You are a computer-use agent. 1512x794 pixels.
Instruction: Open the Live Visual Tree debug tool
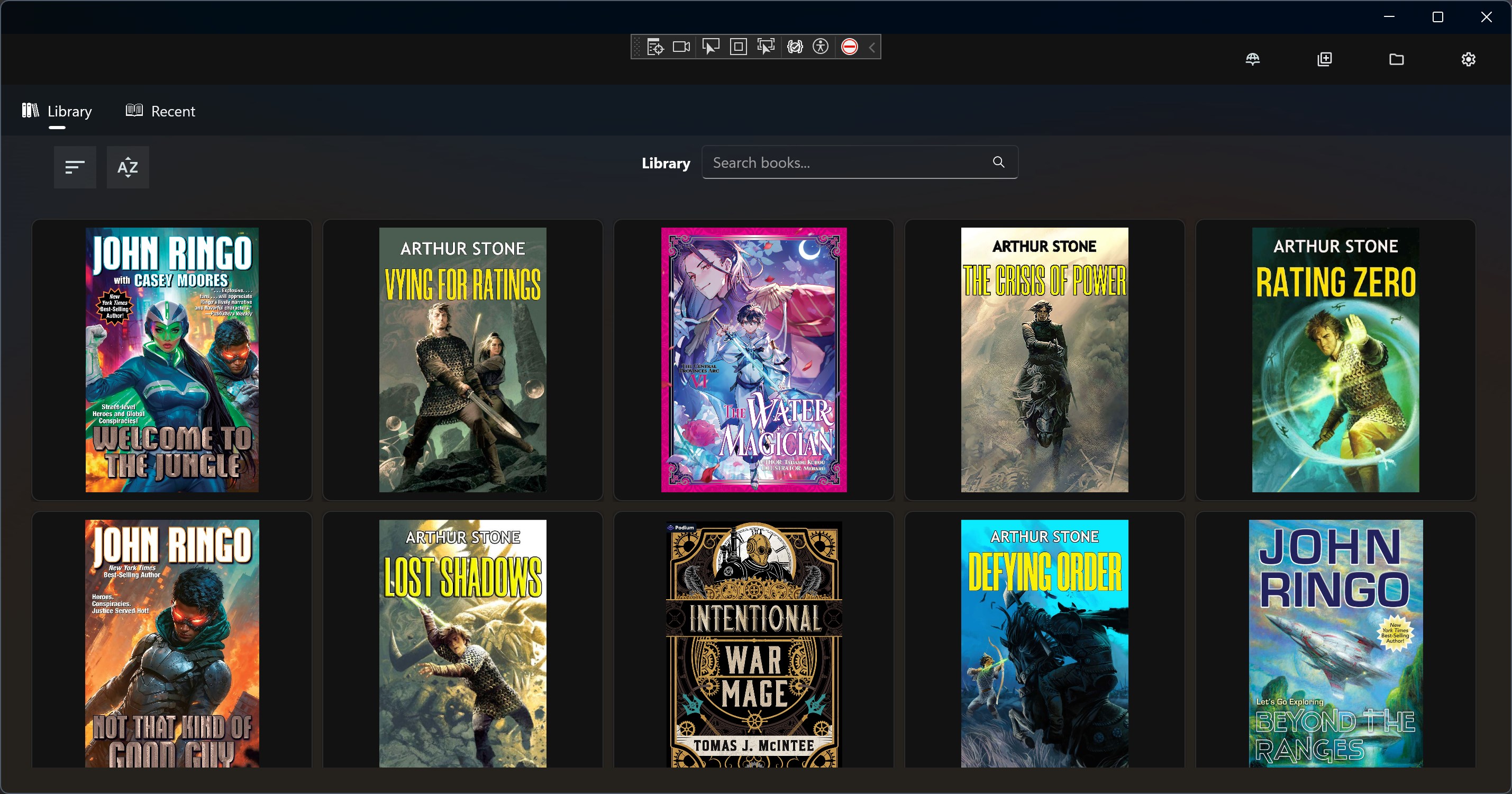pyautogui.click(x=655, y=47)
